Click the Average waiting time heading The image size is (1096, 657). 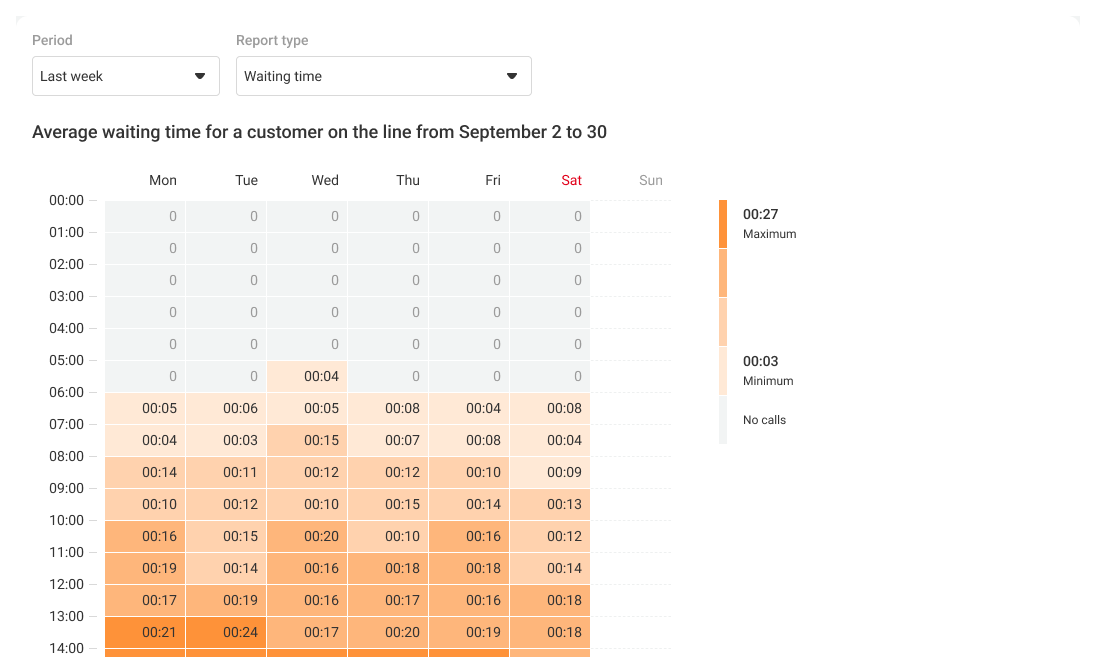coord(319,132)
